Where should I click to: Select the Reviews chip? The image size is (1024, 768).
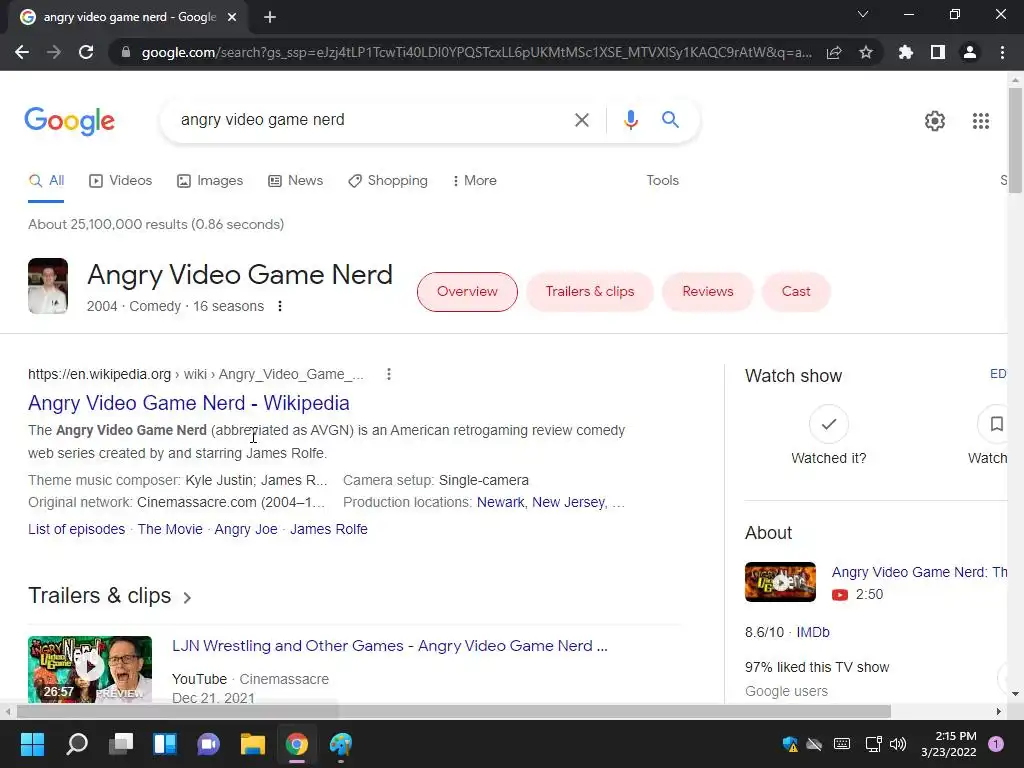[x=708, y=292]
